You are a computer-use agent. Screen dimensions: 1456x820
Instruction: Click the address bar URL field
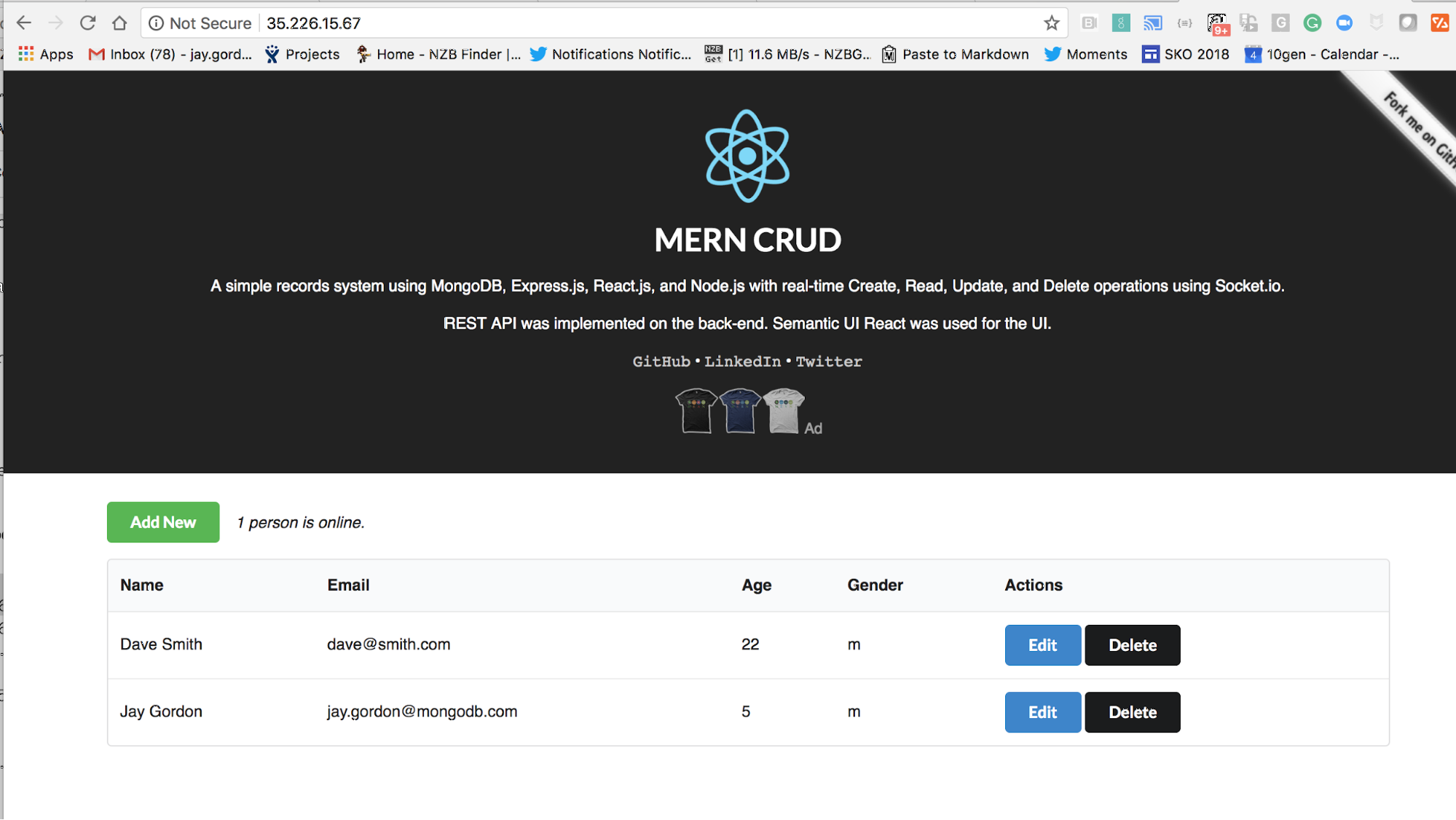[x=583, y=23]
